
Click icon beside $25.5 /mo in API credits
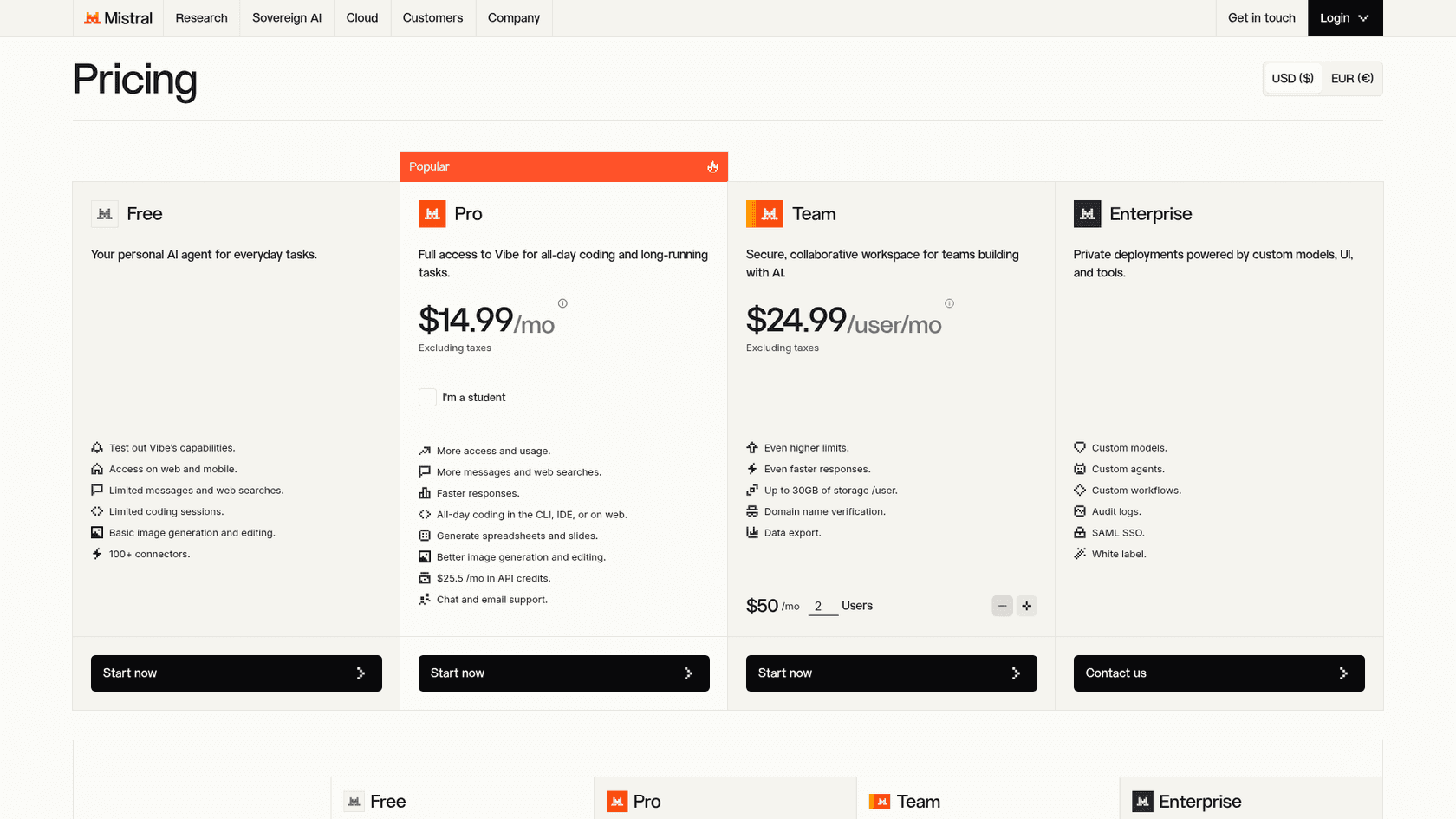point(425,578)
